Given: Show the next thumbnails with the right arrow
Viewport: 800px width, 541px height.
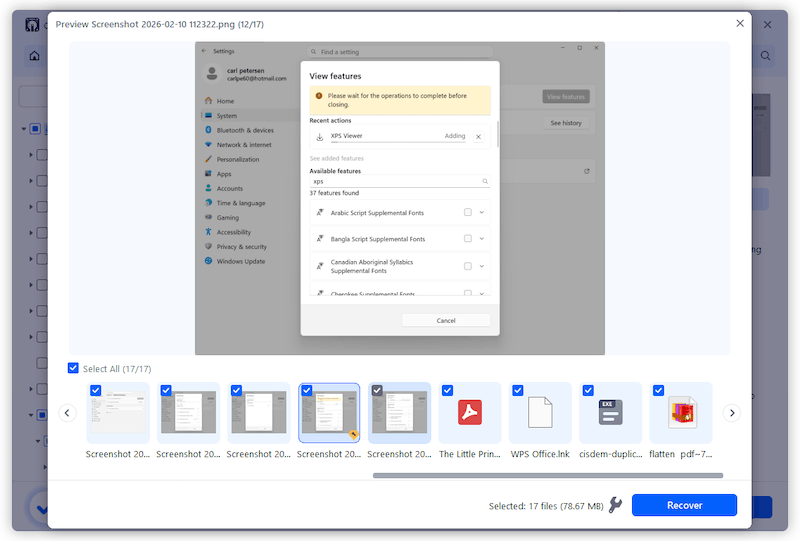Looking at the screenshot, I should [x=732, y=413].
